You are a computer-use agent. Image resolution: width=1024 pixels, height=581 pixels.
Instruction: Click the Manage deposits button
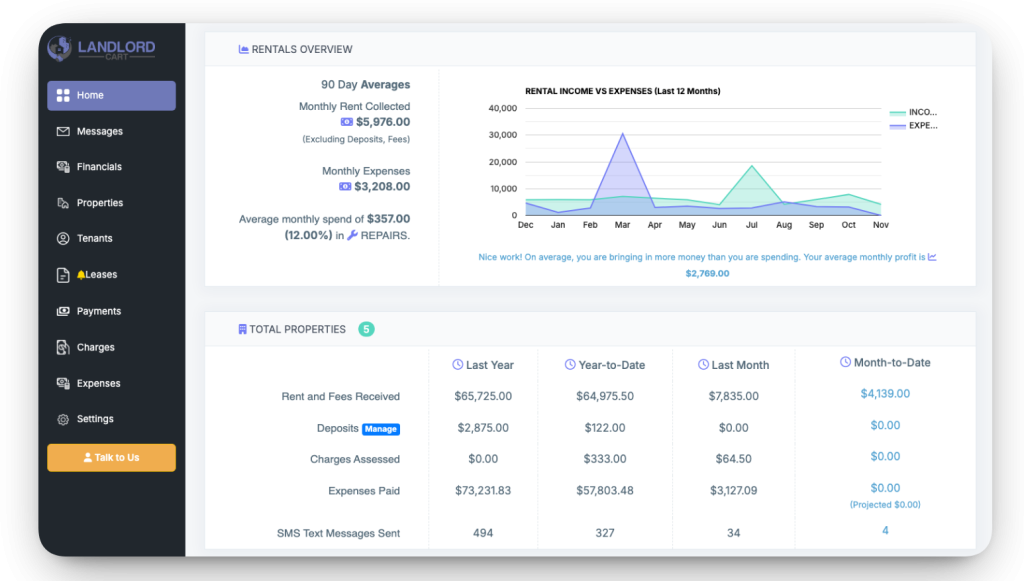coord(380,429)
